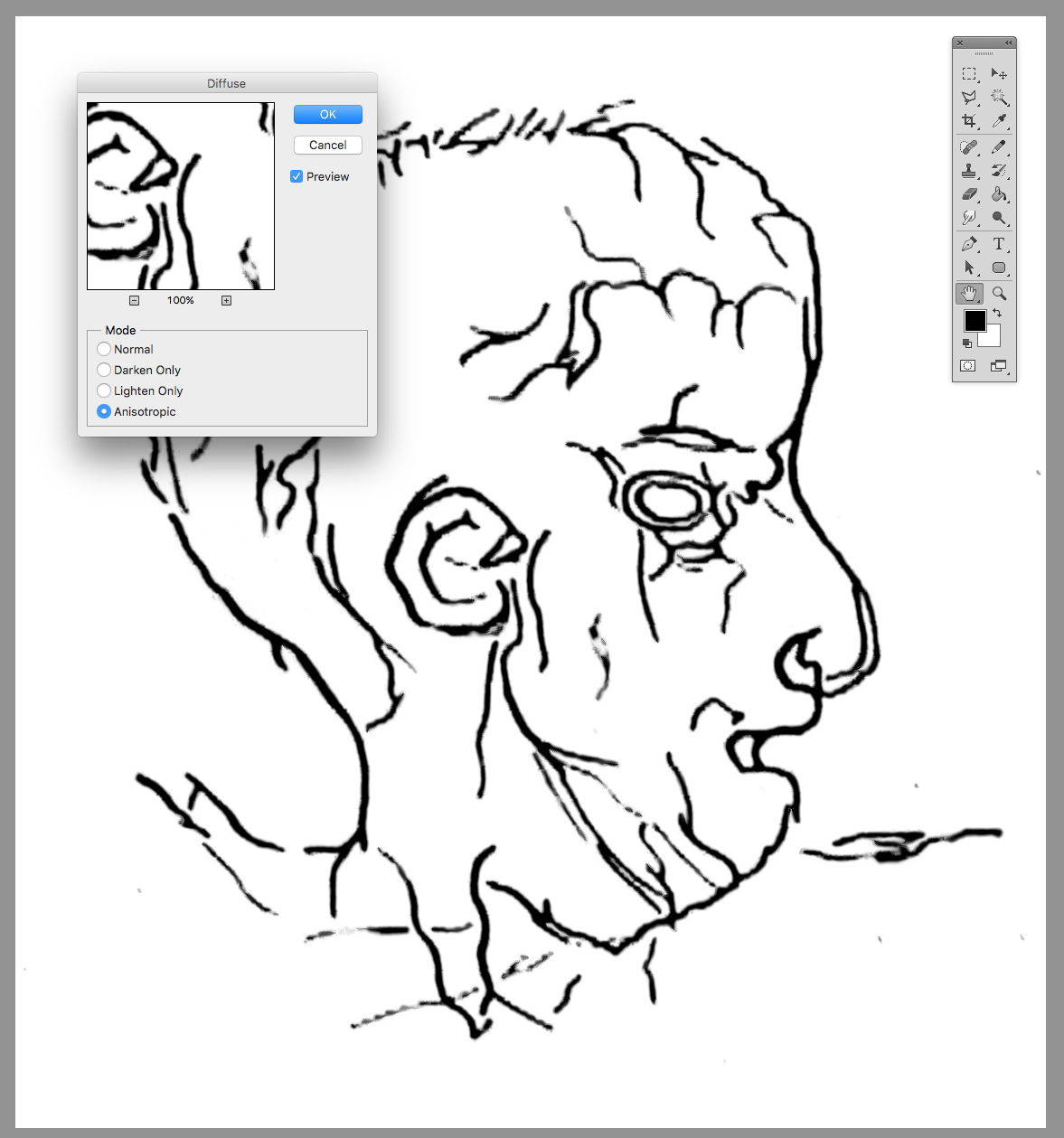This screenshot has width=1064, height=1138.
Task: Select the Pencil tool
Action: (x=999, y=146)
